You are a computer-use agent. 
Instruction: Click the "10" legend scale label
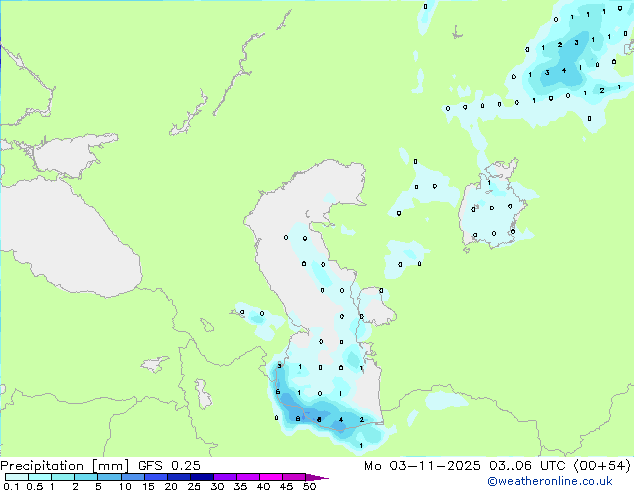coord(125,486)
